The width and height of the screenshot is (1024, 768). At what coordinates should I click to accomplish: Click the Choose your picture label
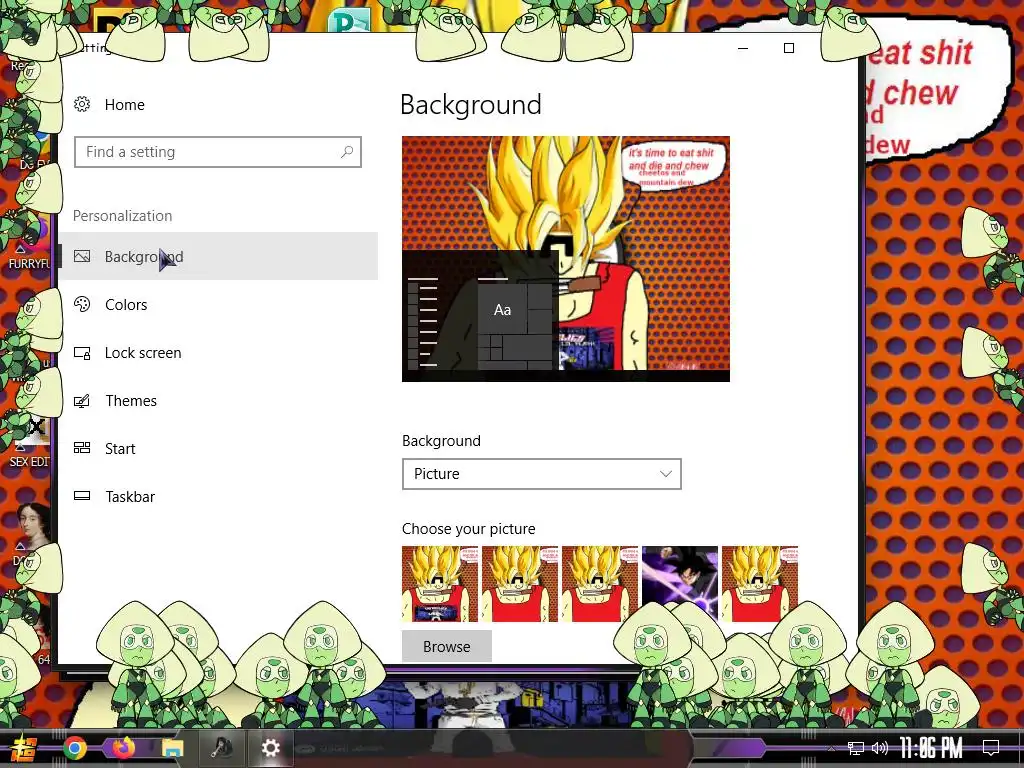468,529
